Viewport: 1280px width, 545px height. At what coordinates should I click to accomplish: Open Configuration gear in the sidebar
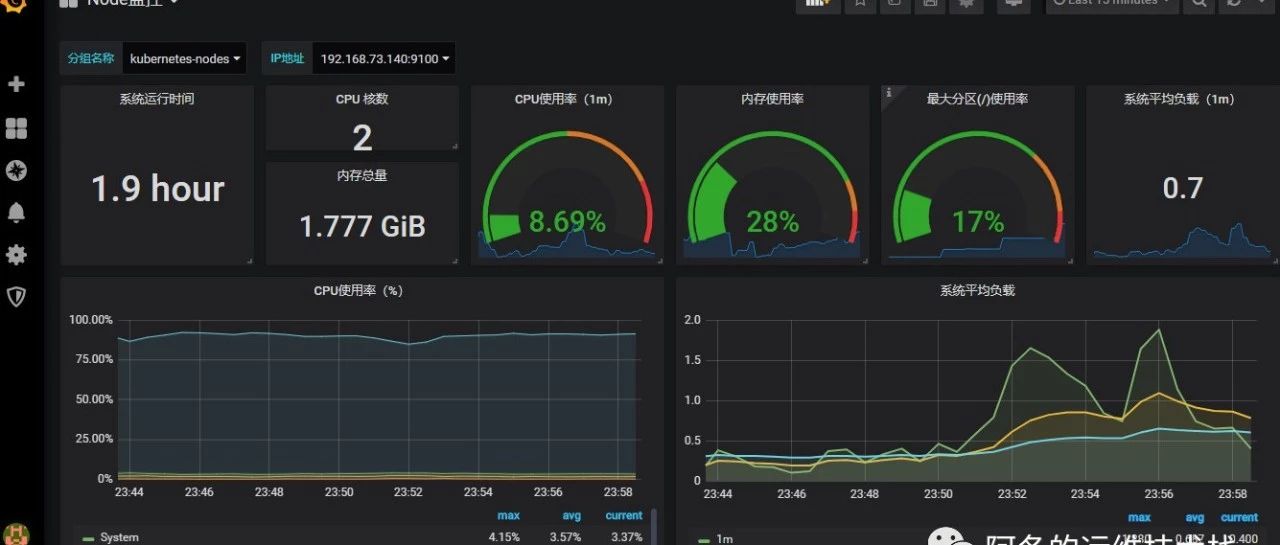16,254
